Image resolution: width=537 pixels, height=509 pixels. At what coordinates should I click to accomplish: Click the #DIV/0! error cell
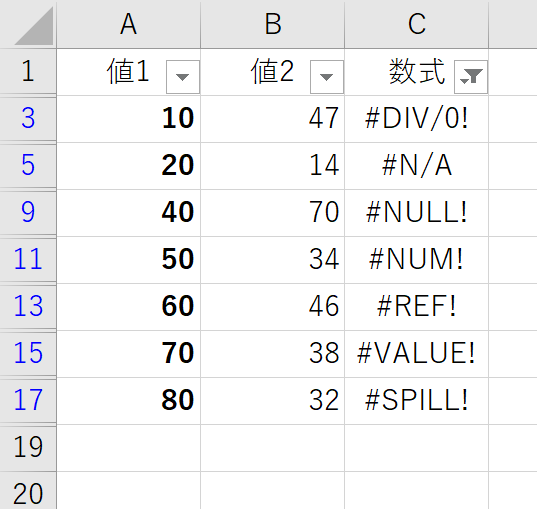point(416,119)
